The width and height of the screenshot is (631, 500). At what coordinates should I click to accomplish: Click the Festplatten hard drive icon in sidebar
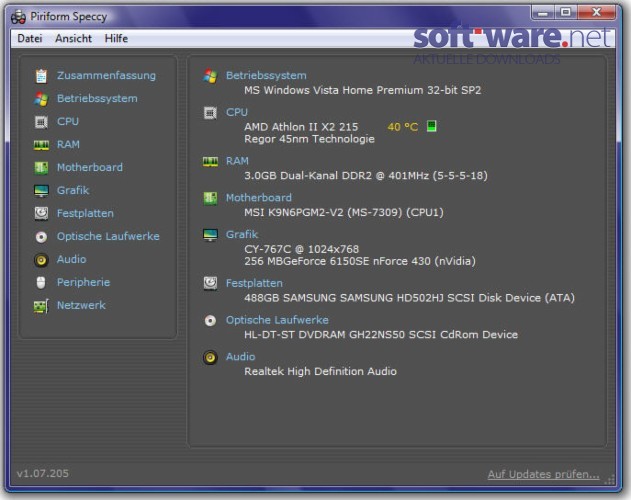pyautogui.click(x=41, y=213)
